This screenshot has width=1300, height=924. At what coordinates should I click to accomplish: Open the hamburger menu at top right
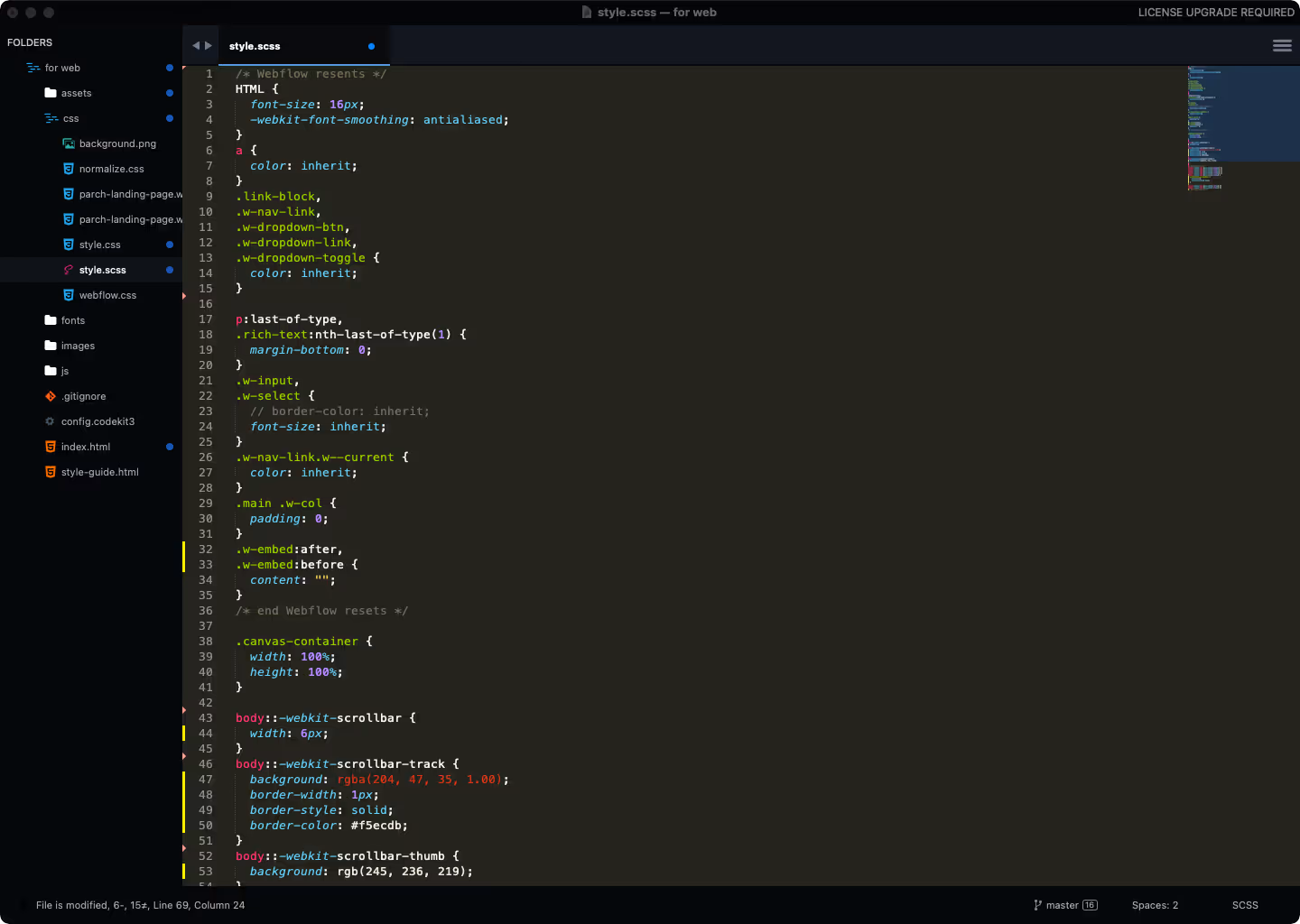coord(1282,46)
